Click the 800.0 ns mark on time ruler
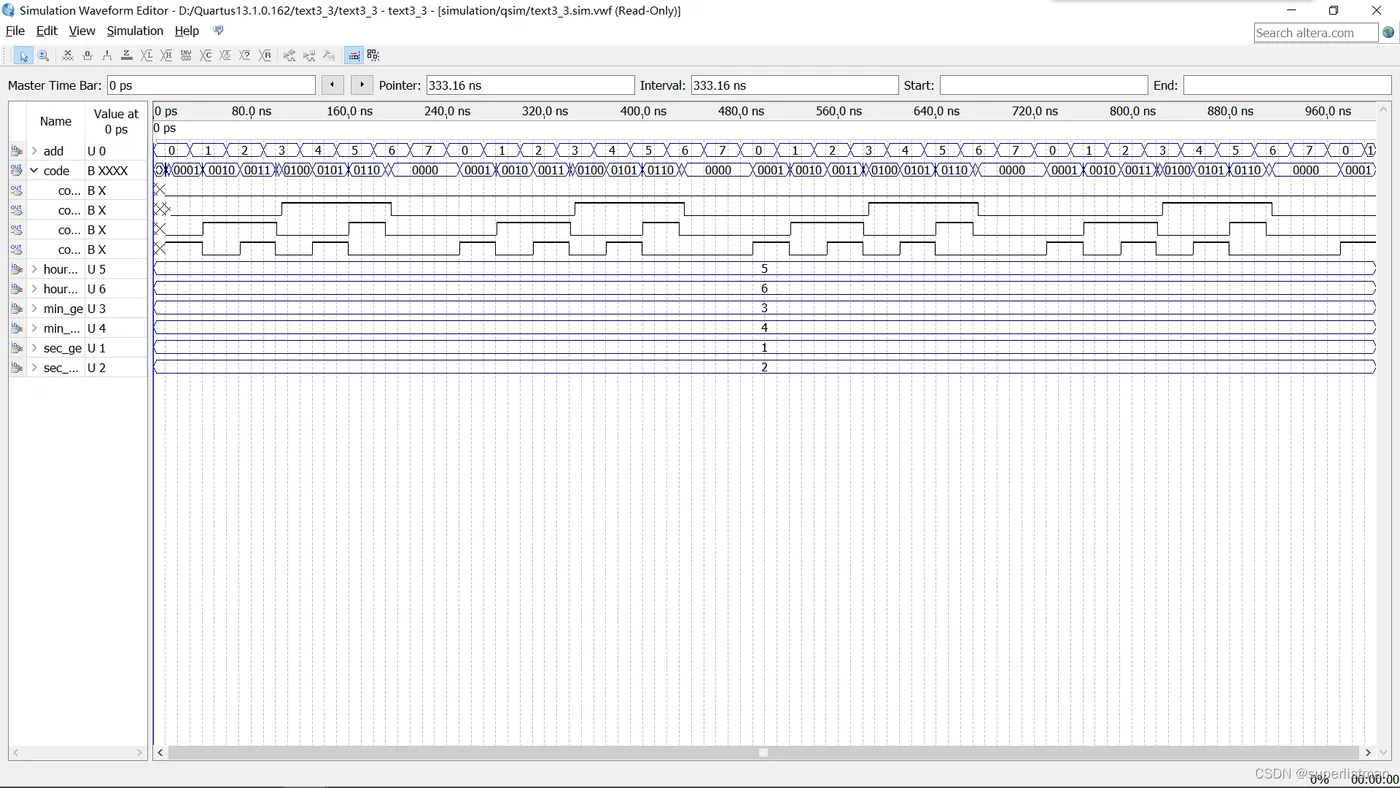The image size is (1400, 788). (x=1132, y=111)
